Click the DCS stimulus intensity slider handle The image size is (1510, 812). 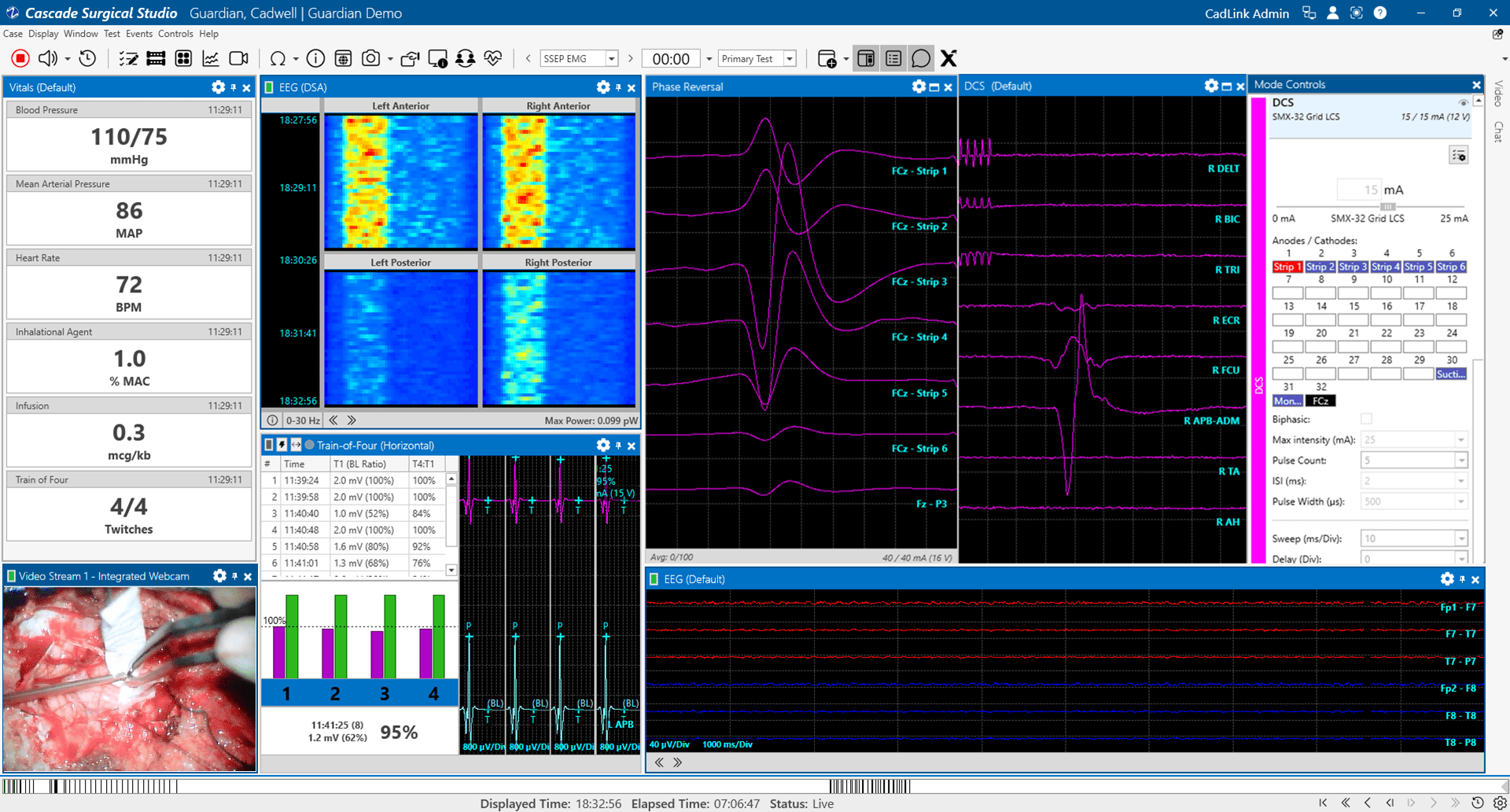pos(1387,207)
